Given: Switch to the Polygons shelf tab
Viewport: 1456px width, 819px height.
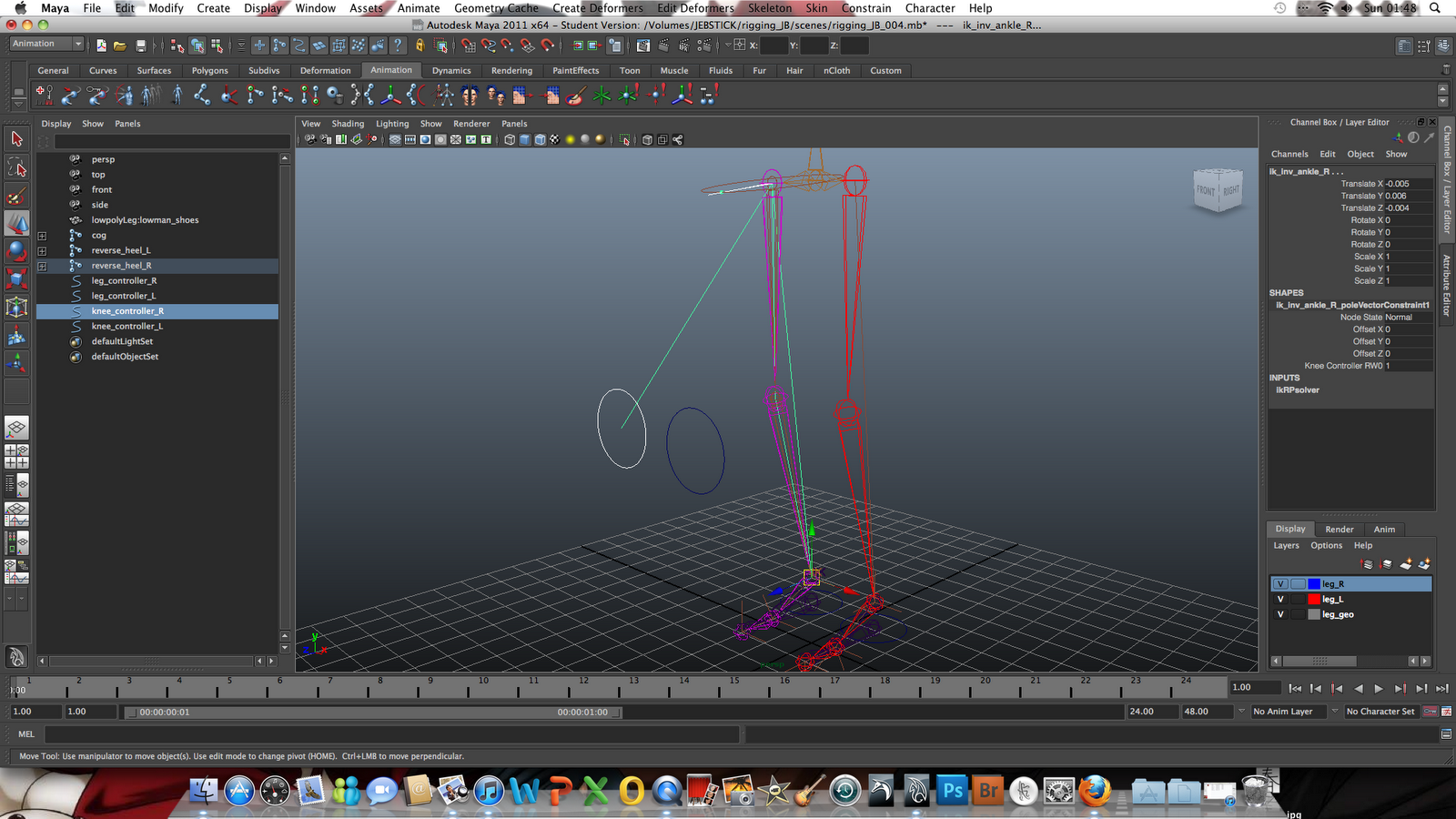Looking at the screenshot, I should click(x=209, y=70).
